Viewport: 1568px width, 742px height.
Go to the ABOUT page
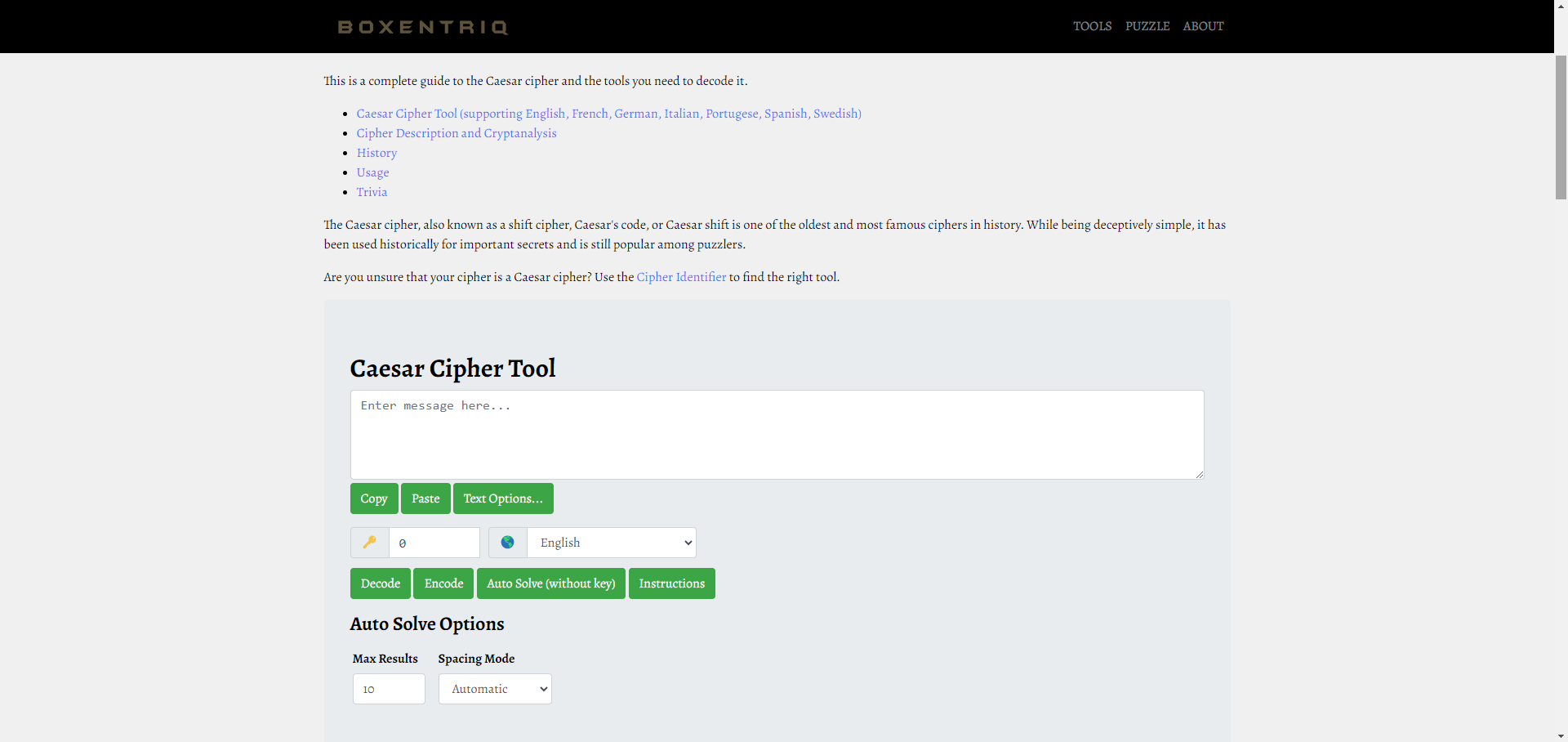coord(1203,26)
